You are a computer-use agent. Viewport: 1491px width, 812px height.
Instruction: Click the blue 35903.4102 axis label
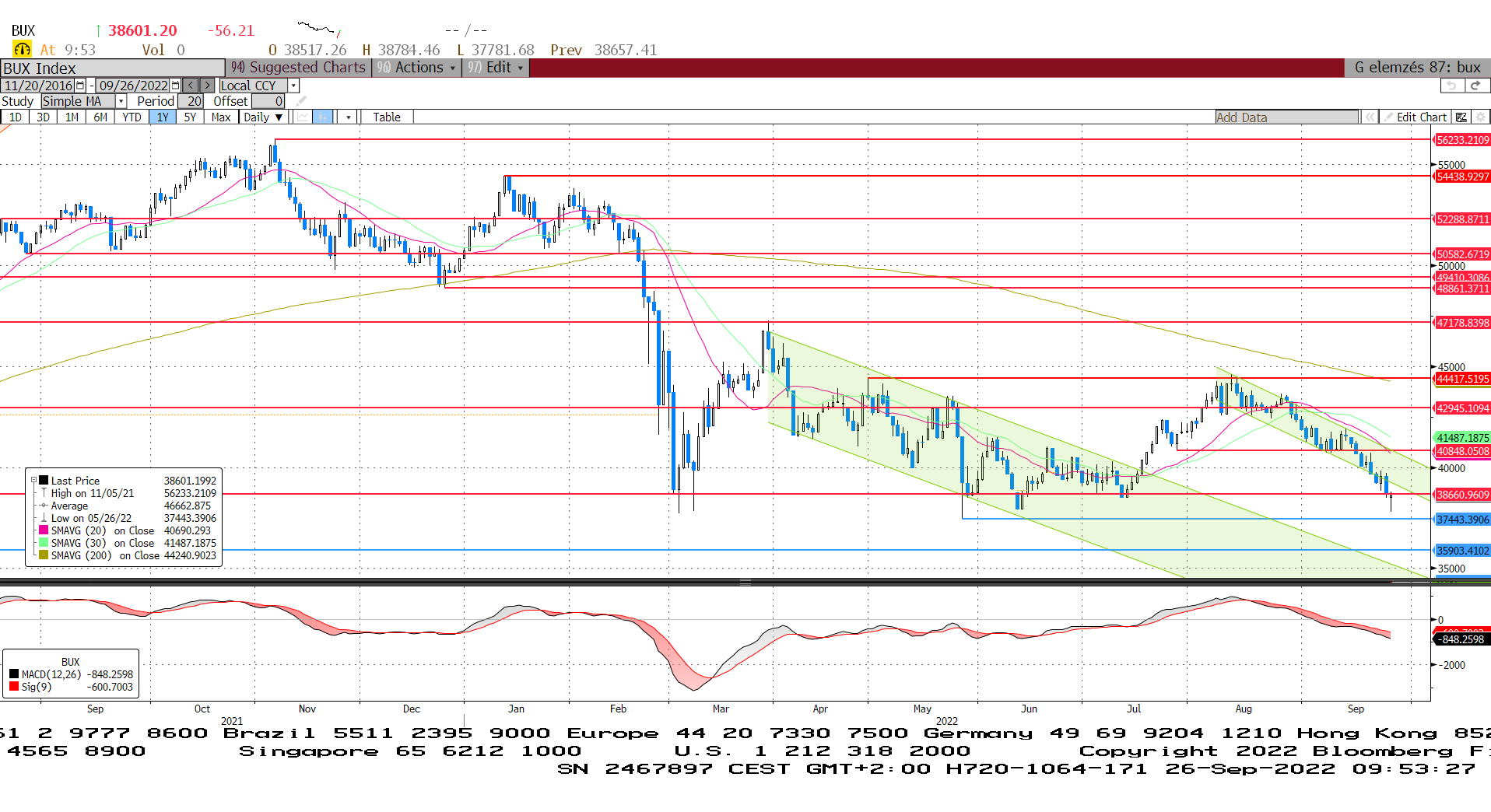[x=1462, y=551]
